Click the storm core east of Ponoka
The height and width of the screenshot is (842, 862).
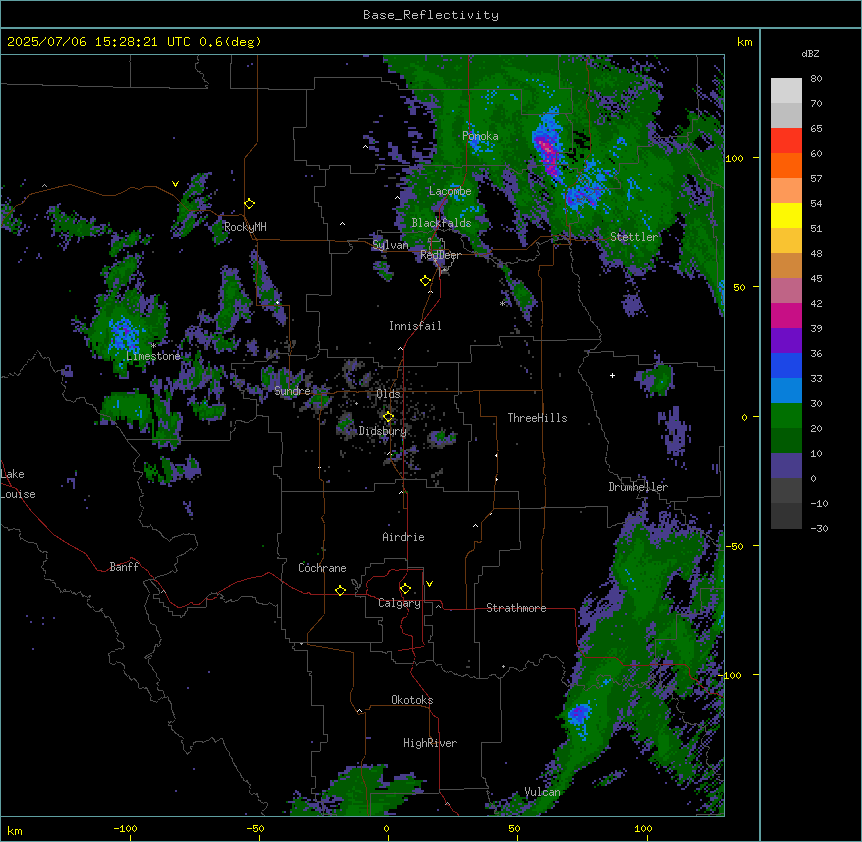point(548,148)
